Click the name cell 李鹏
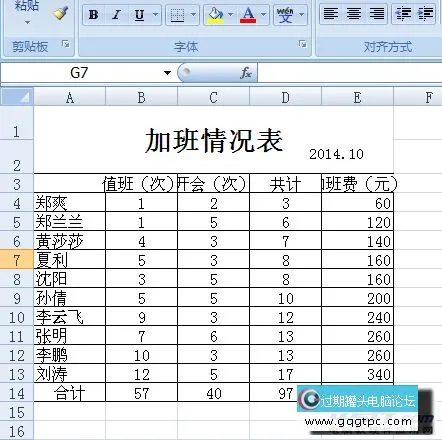The image size is (442, 440). [x=70, y=355]
